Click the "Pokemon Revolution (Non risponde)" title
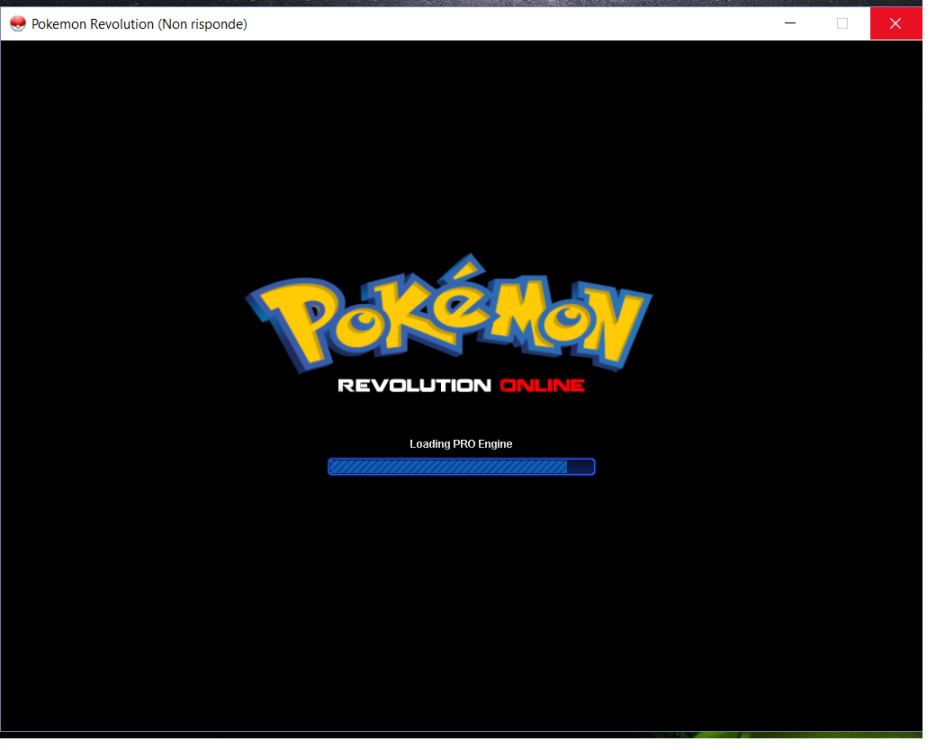 (x=139, y=24)
